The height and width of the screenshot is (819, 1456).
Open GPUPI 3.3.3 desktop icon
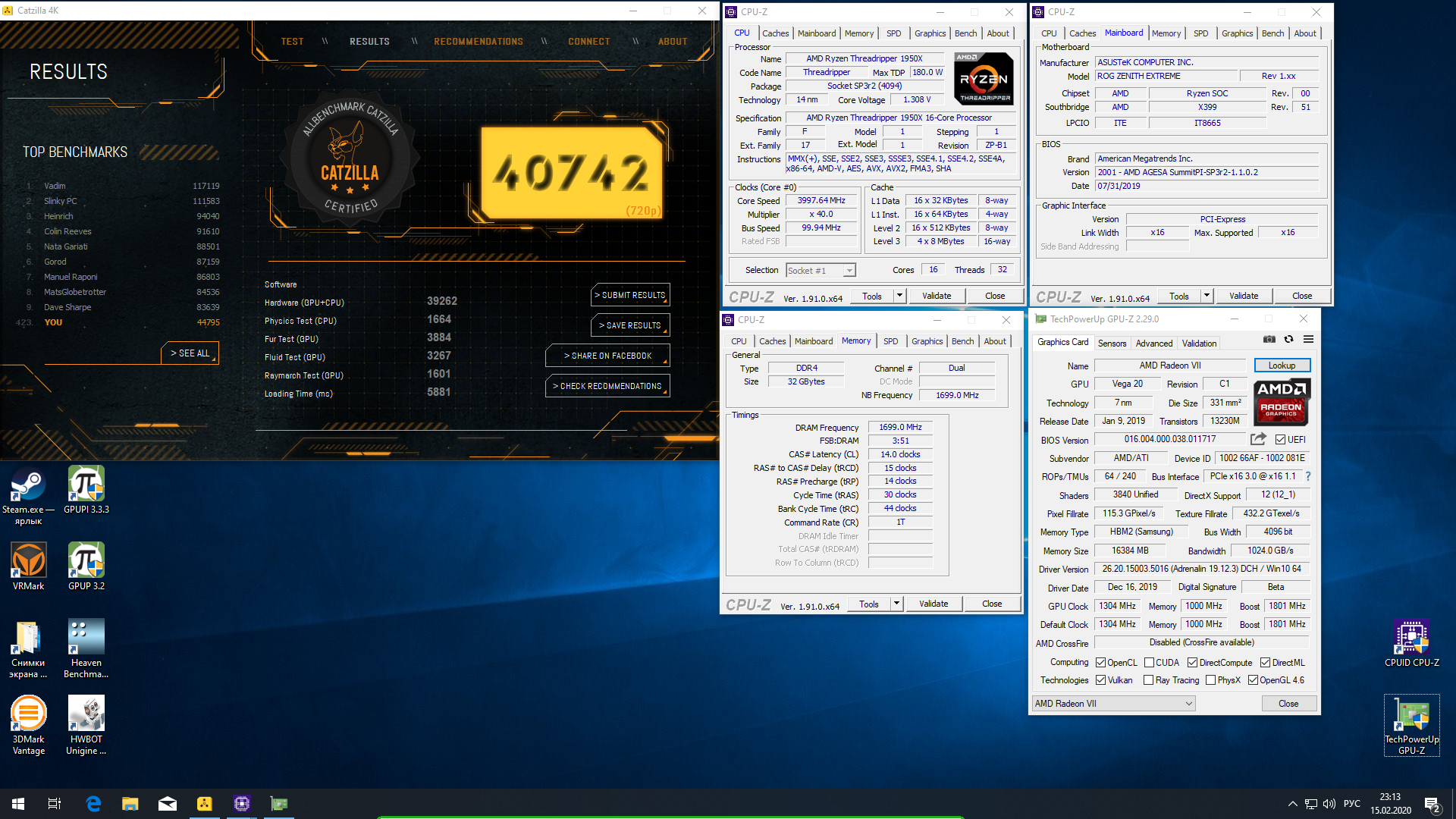[86, 490]
